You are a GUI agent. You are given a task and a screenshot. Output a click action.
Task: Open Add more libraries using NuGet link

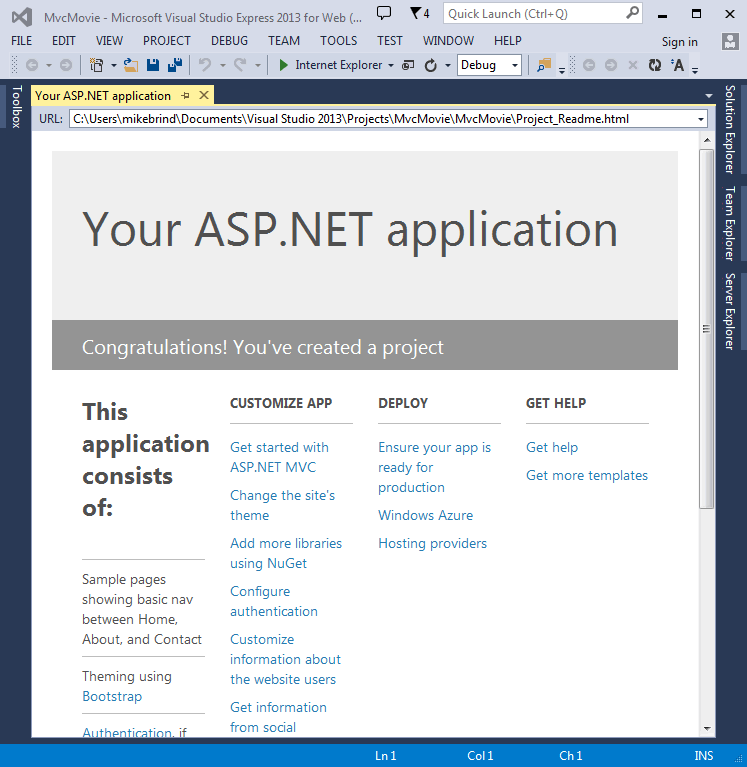click(286, 553)
